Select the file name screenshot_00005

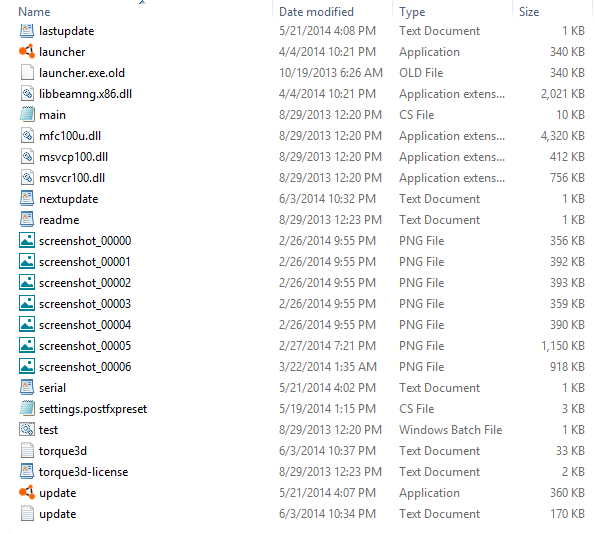[85, 346]
